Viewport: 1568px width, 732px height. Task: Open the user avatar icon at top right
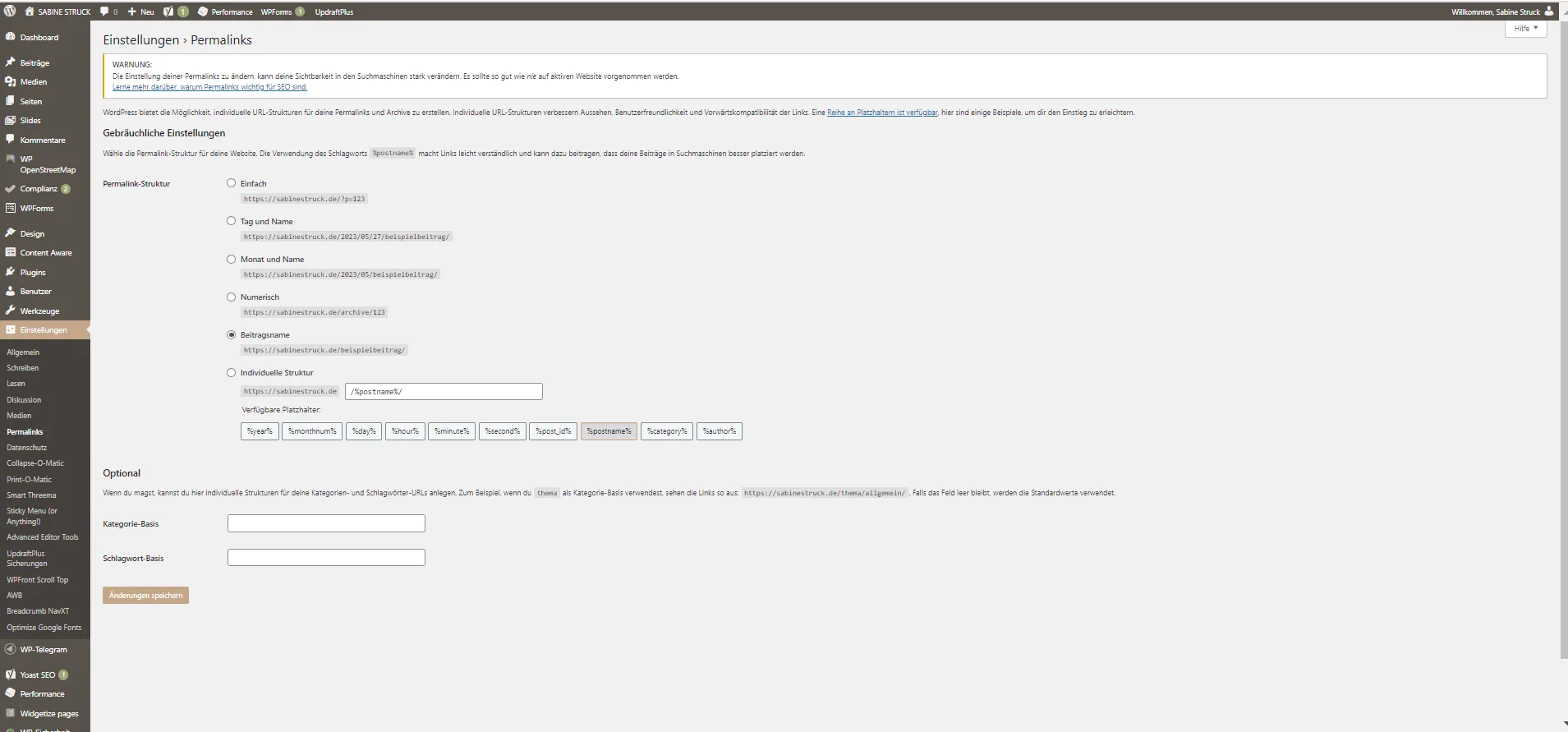1549,12
